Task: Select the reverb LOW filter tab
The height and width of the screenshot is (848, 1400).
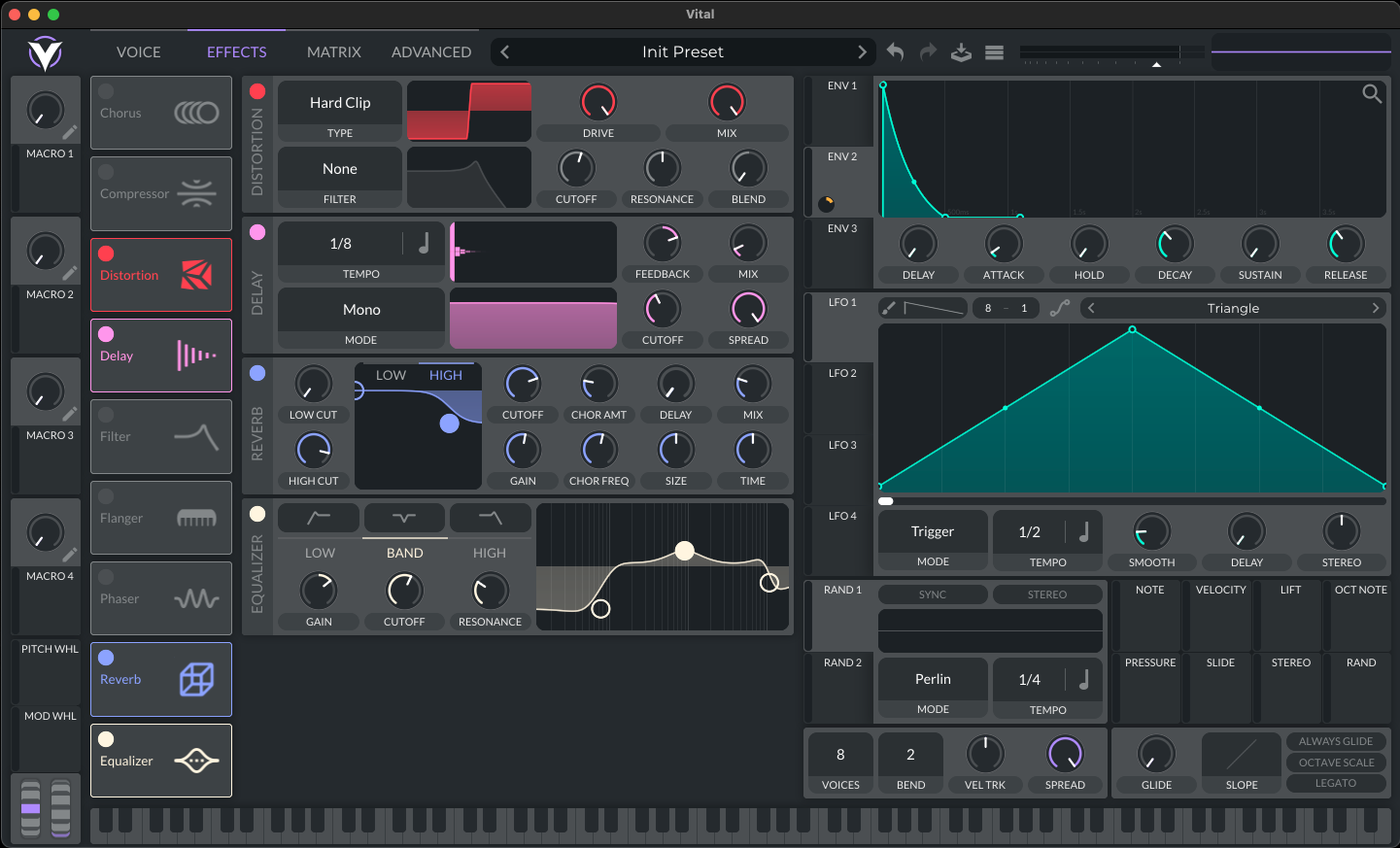Action: 391,375
